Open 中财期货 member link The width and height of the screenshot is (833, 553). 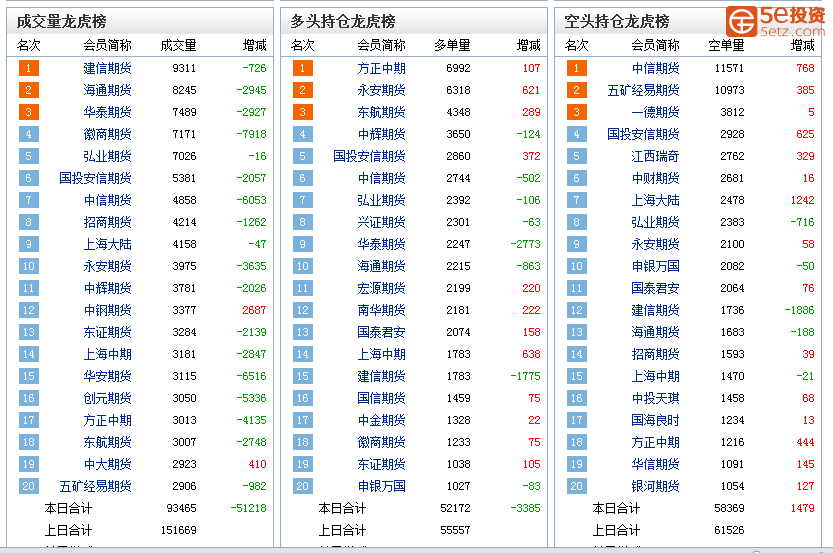[x=656, y=178]
